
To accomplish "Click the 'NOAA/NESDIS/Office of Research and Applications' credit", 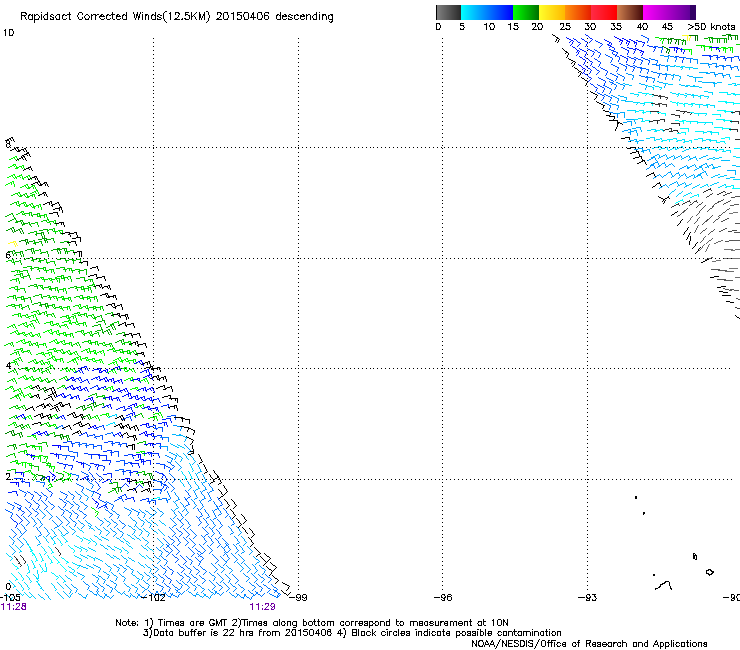I will click(x=589, y=644).
